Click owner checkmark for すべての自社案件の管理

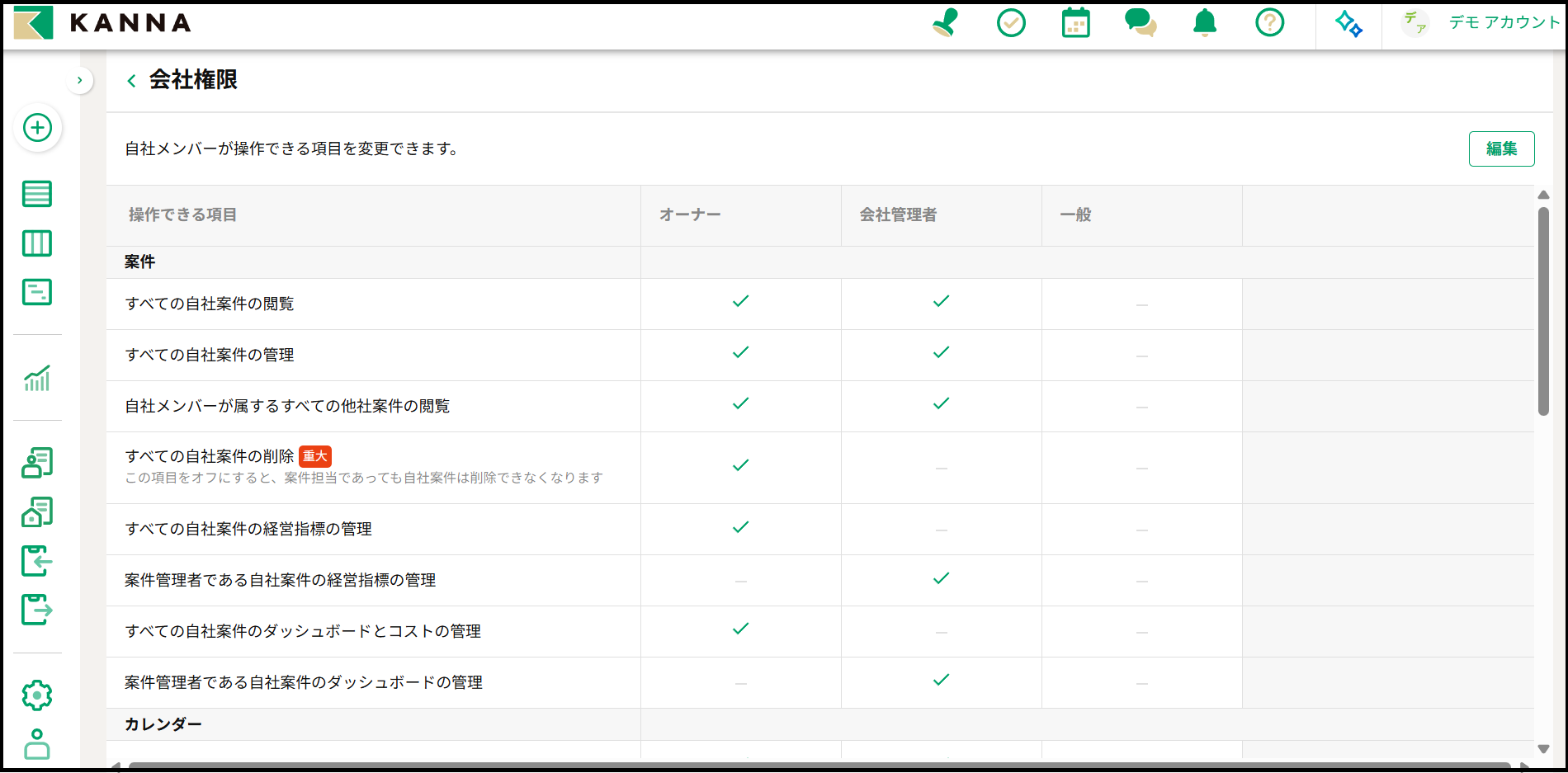(741, 352)
